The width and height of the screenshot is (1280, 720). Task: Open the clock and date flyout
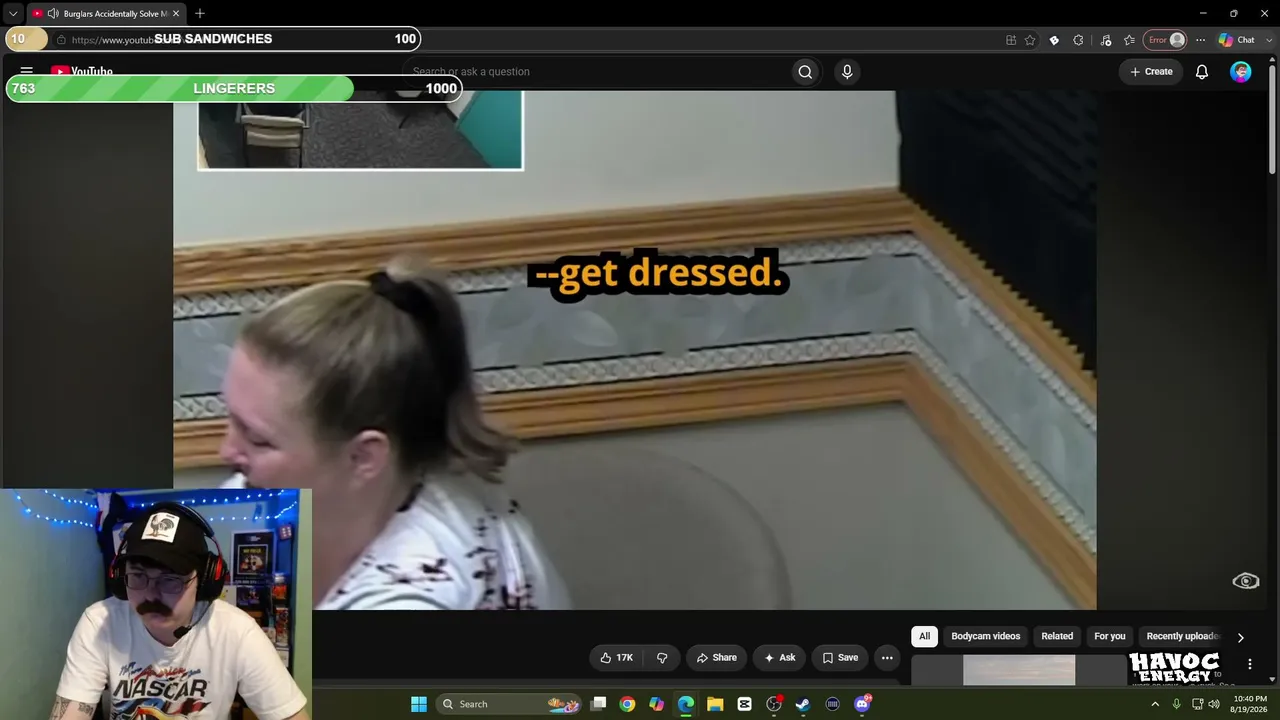click(x=1250, y=704)
